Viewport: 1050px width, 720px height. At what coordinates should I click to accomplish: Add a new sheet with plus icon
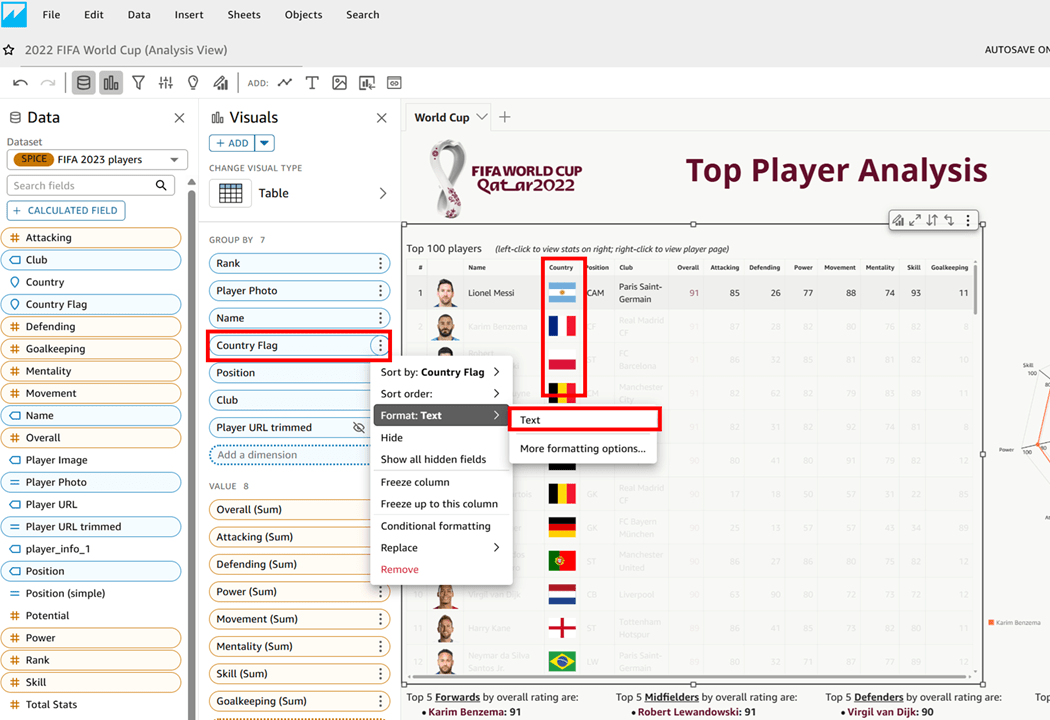click(x=505, y=117)
